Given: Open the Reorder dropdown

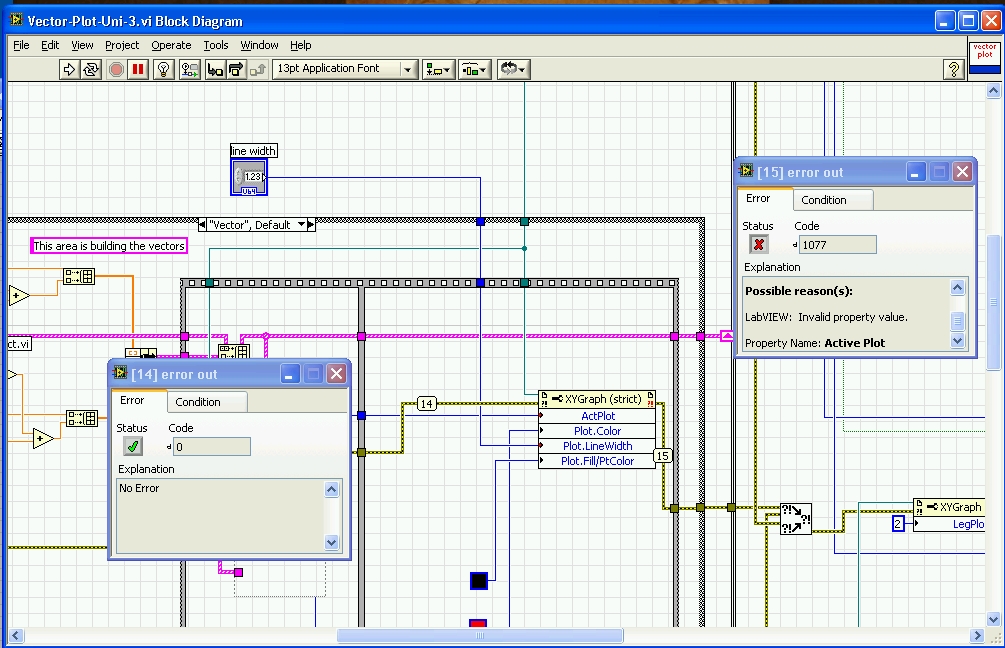Looking at the screenshot, I should pos(513,69).
